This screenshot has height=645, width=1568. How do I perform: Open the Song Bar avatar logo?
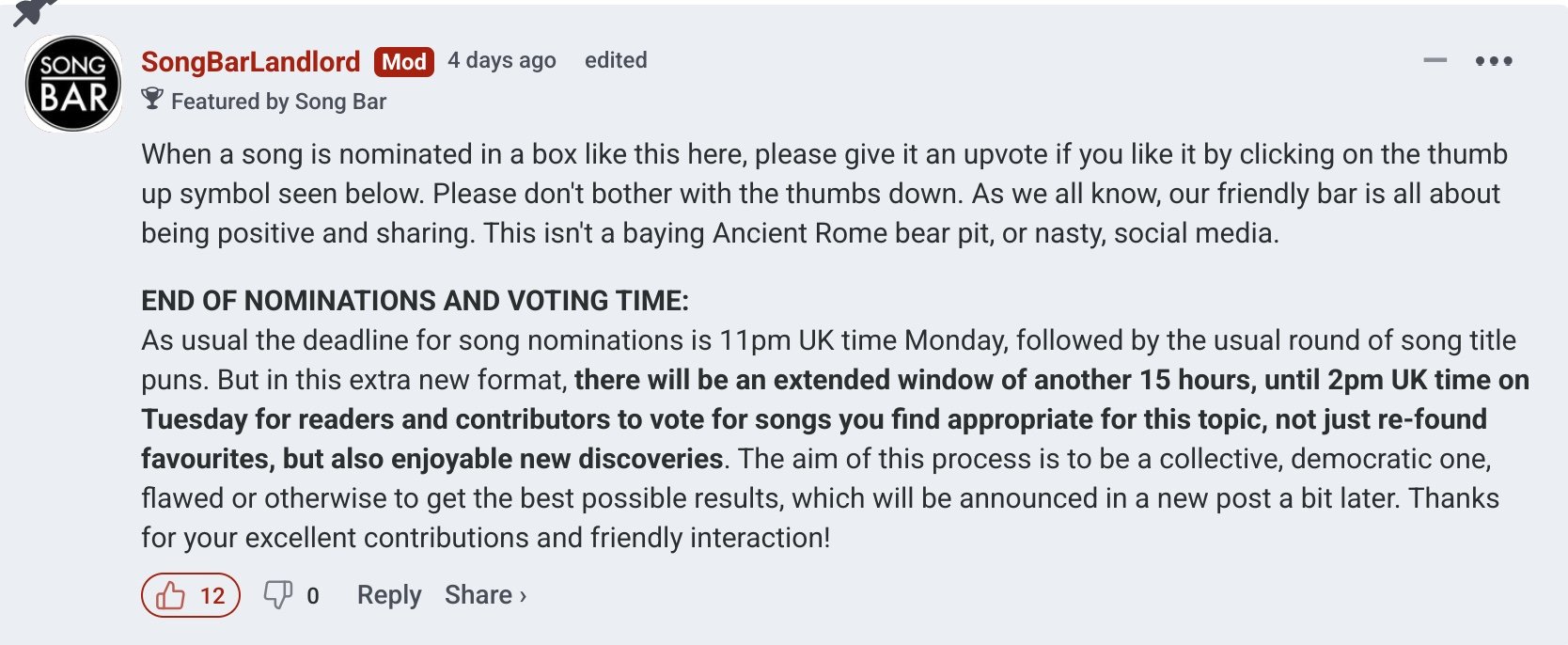coord(73,83)
